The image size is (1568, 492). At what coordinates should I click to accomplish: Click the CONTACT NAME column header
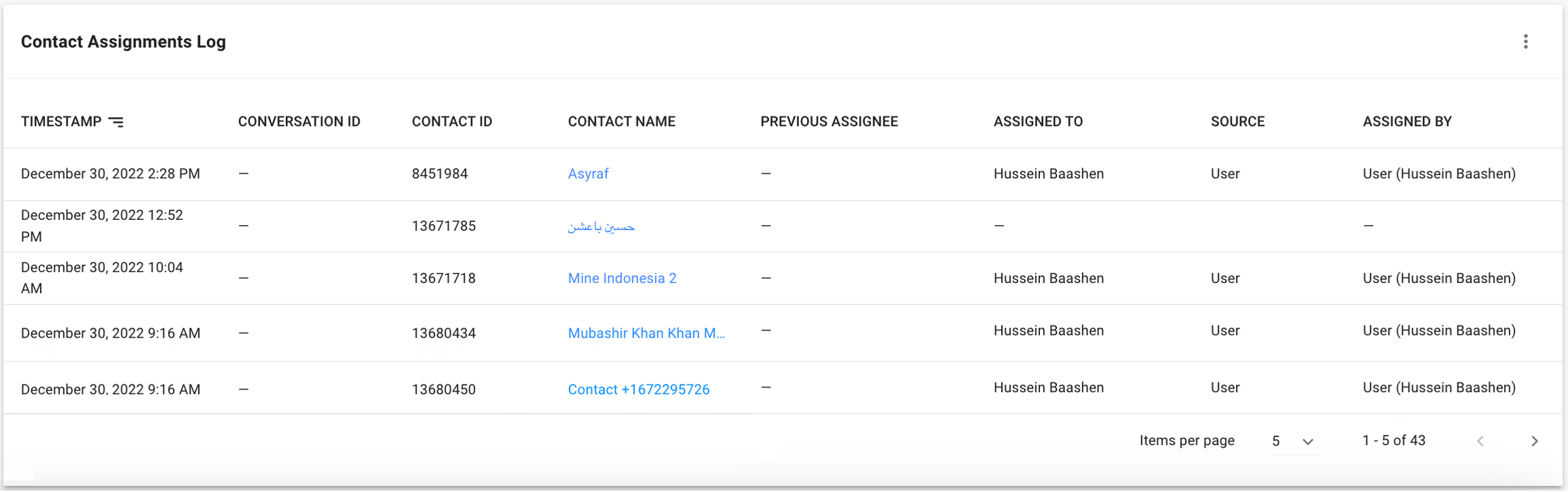click(621, 121)
